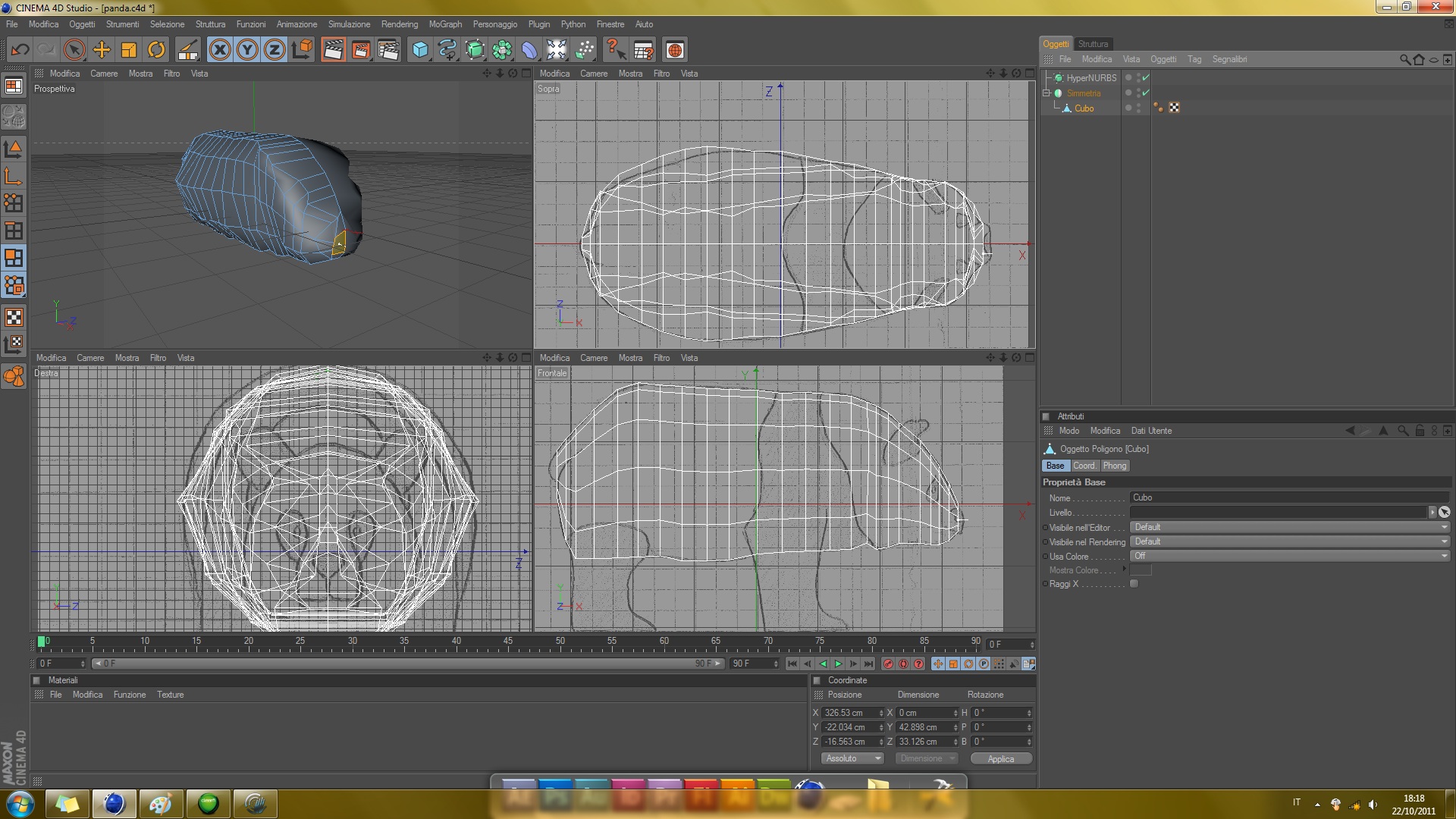Click the Undo arrow icon

[x=20, y=50]
